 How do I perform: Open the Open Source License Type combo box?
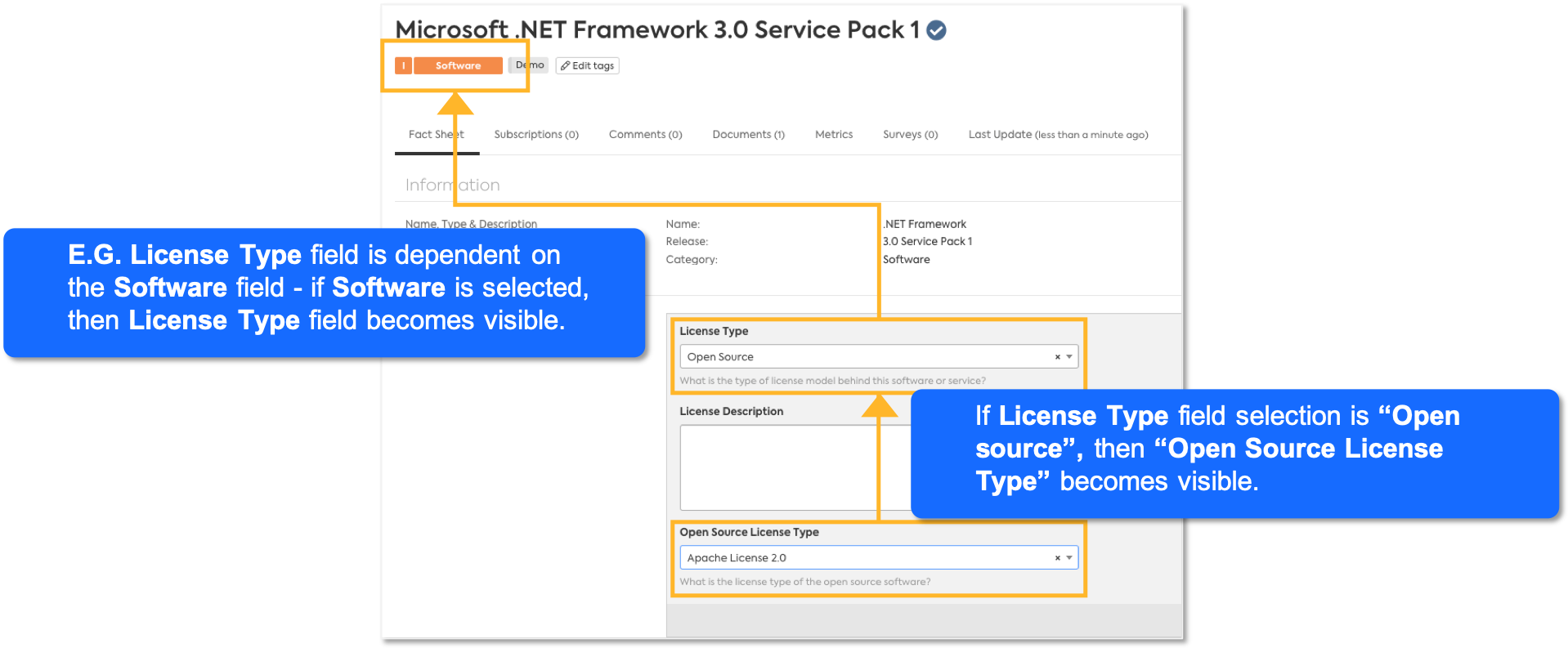click(x=879, y=558)
